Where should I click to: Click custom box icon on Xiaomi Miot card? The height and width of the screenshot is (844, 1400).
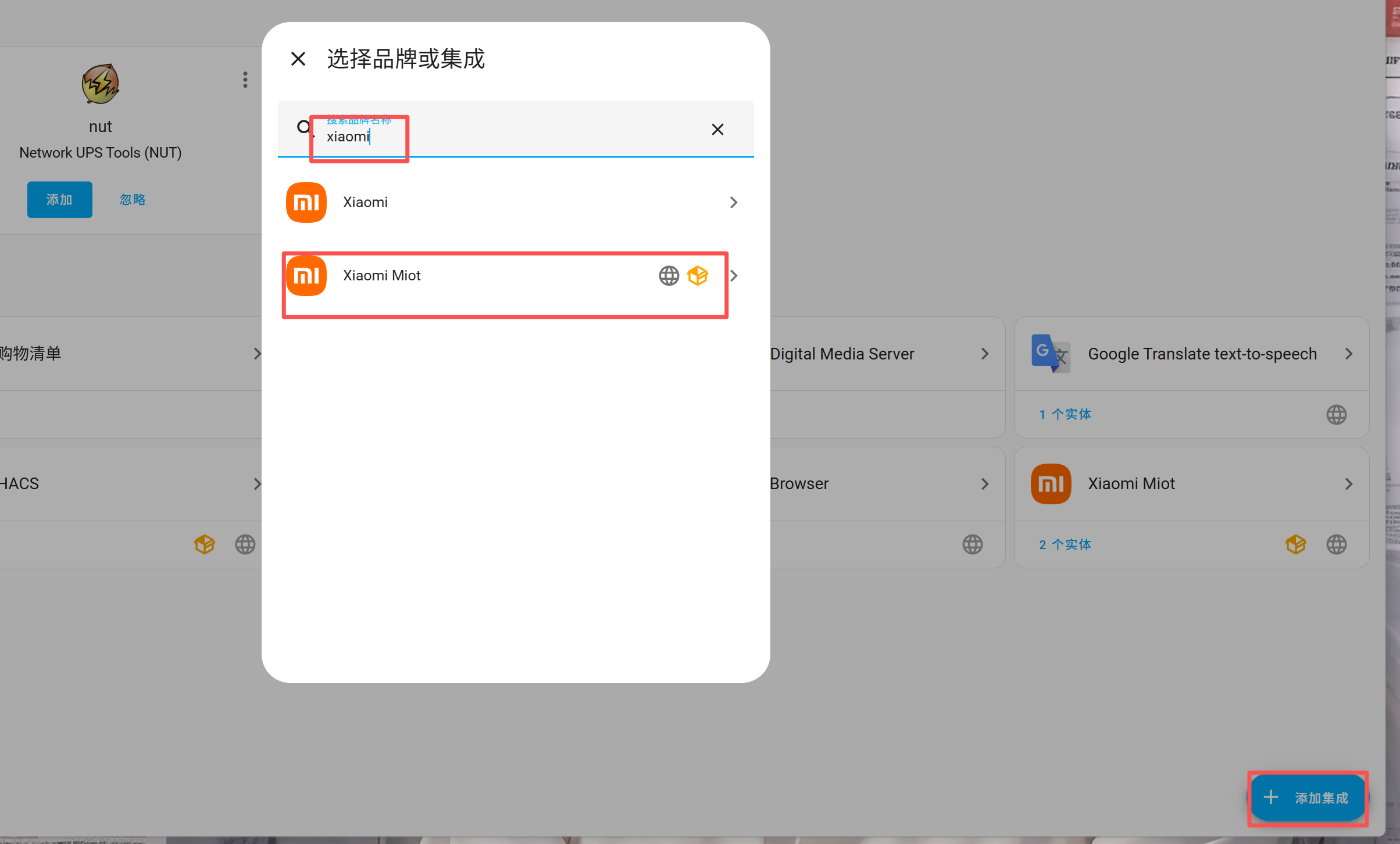(1295, 544)
